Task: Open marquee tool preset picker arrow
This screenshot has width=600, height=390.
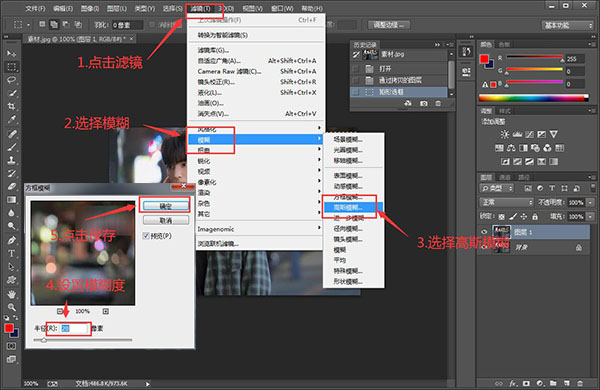Action: [x=28, y=25]
